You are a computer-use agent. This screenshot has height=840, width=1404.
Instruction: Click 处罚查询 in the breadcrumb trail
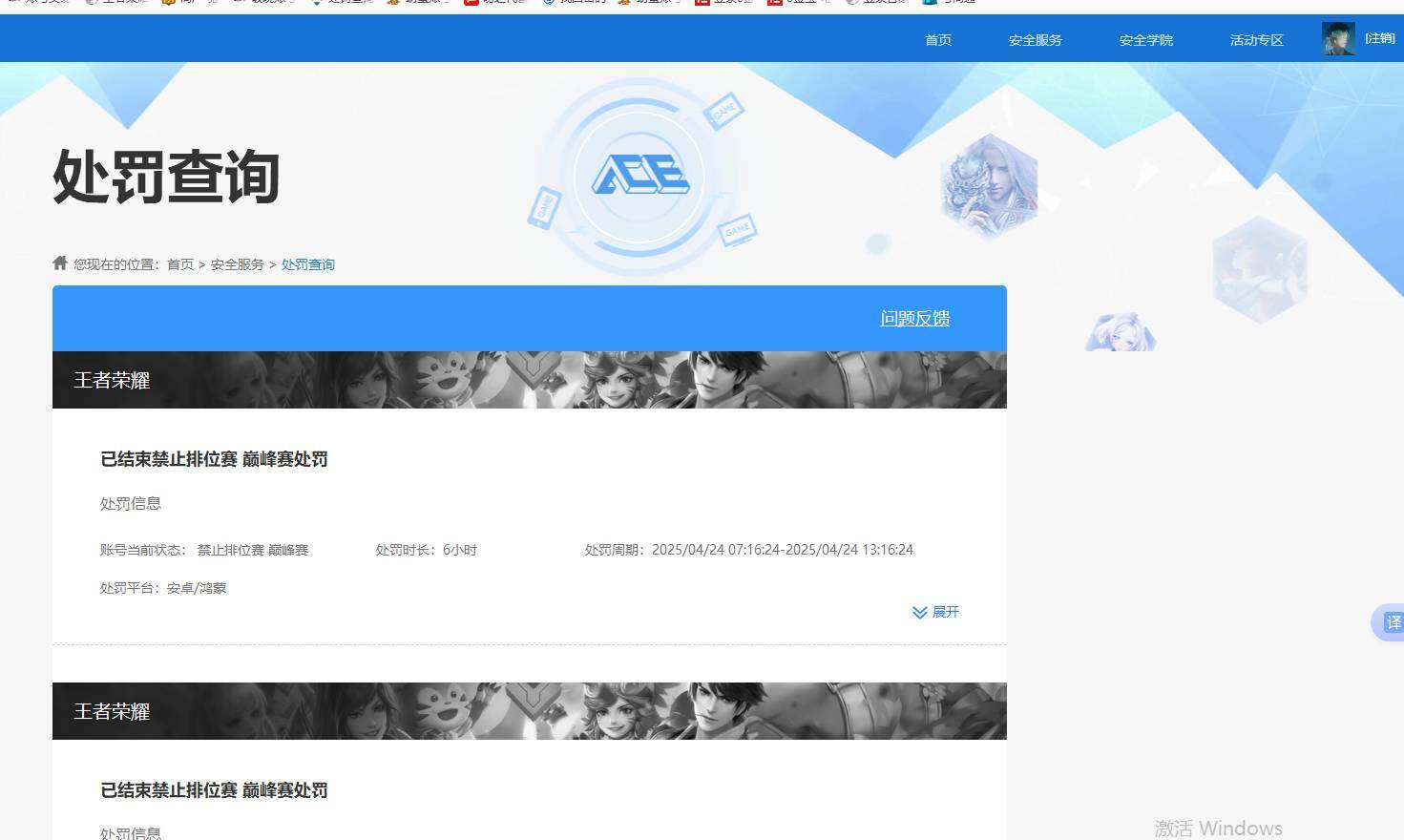click(307, 264)
